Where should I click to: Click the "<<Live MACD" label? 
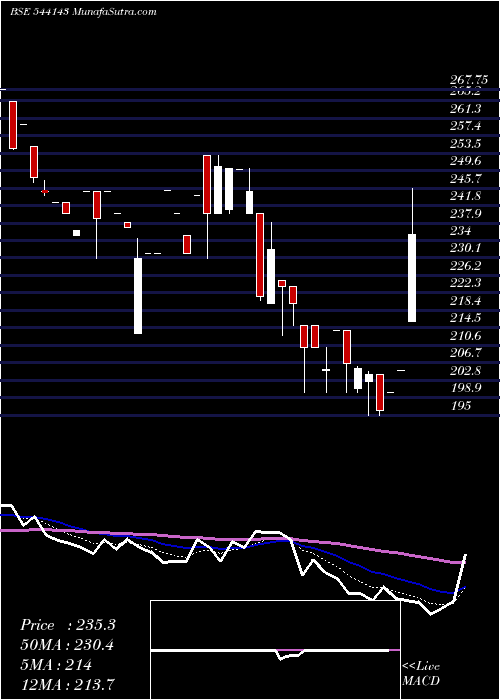click(x=421, y=674)
